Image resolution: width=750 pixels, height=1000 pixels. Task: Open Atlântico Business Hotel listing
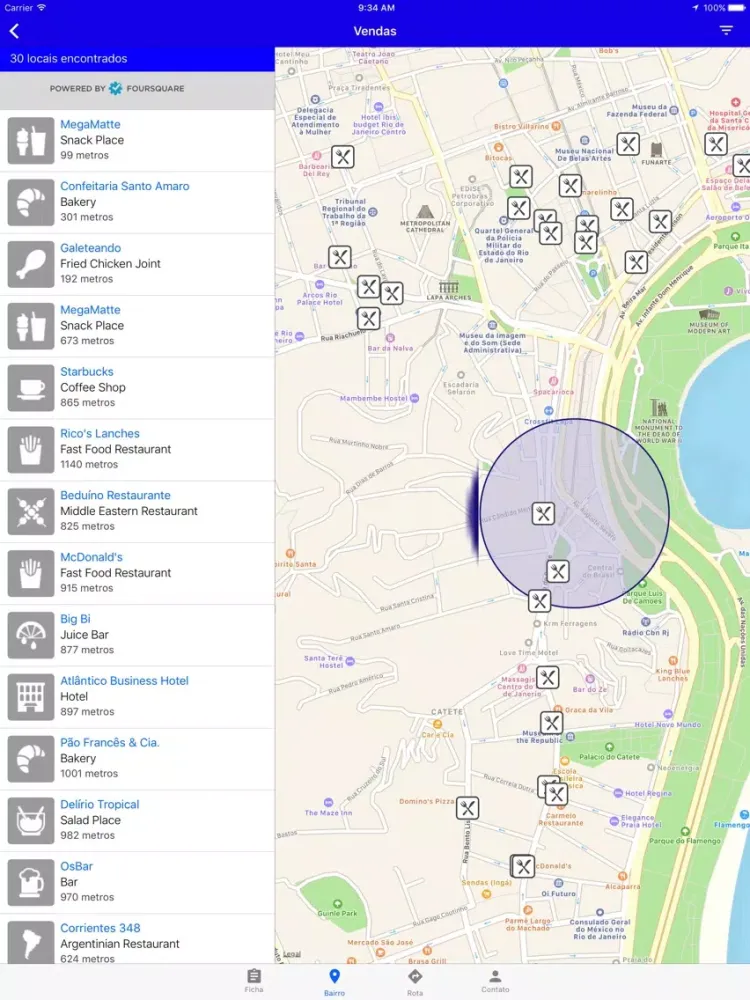(x=137, y=697)
